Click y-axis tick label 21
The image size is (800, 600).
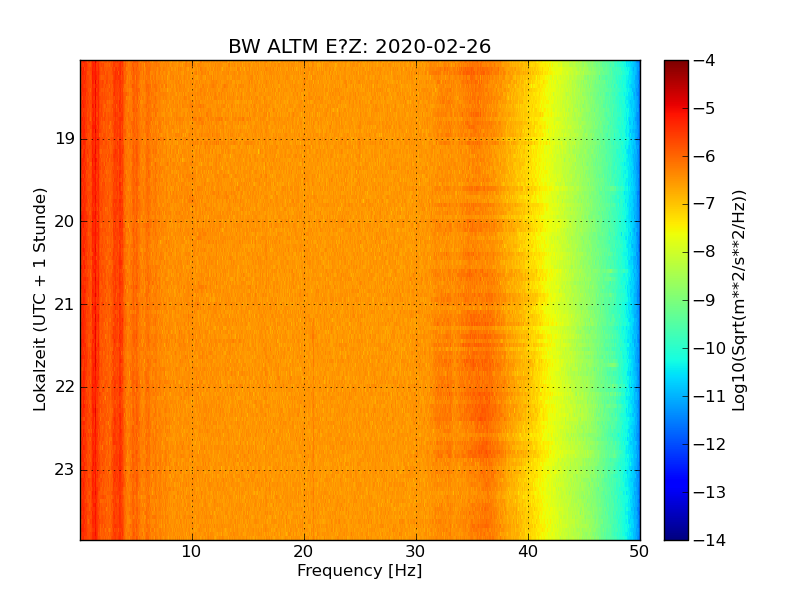pos(65,305)
